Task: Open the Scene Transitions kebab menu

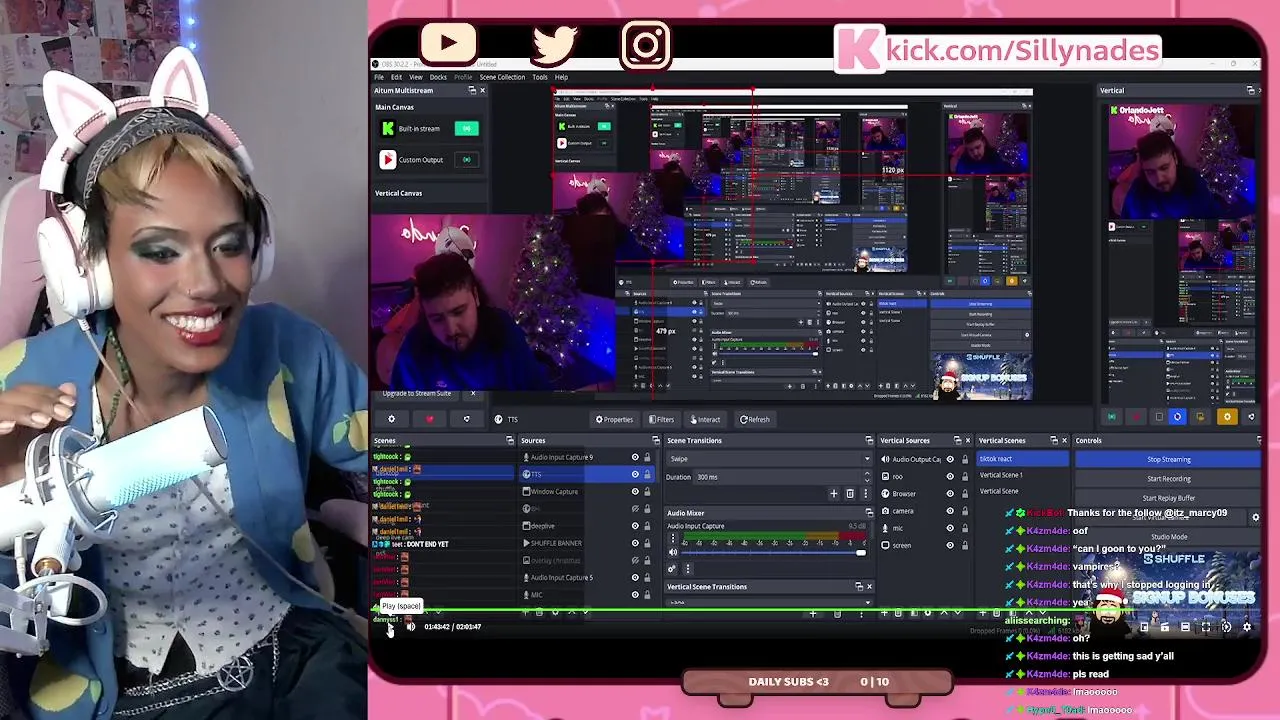Action: (x=866, y=493)
